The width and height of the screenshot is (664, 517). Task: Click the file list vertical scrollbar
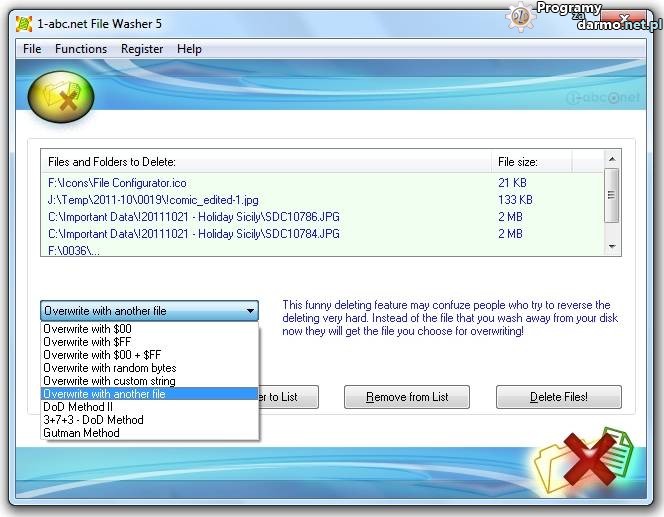(612, 193)
